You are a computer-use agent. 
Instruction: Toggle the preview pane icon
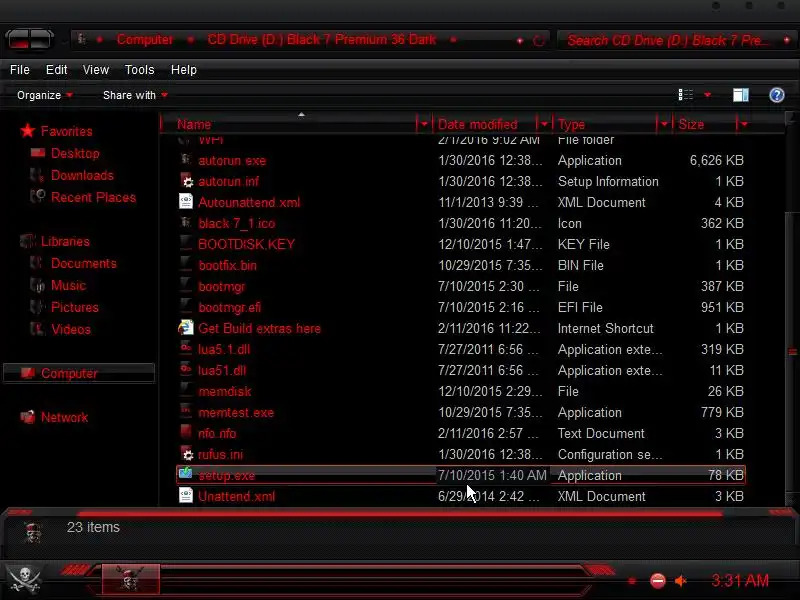[741, 95]
